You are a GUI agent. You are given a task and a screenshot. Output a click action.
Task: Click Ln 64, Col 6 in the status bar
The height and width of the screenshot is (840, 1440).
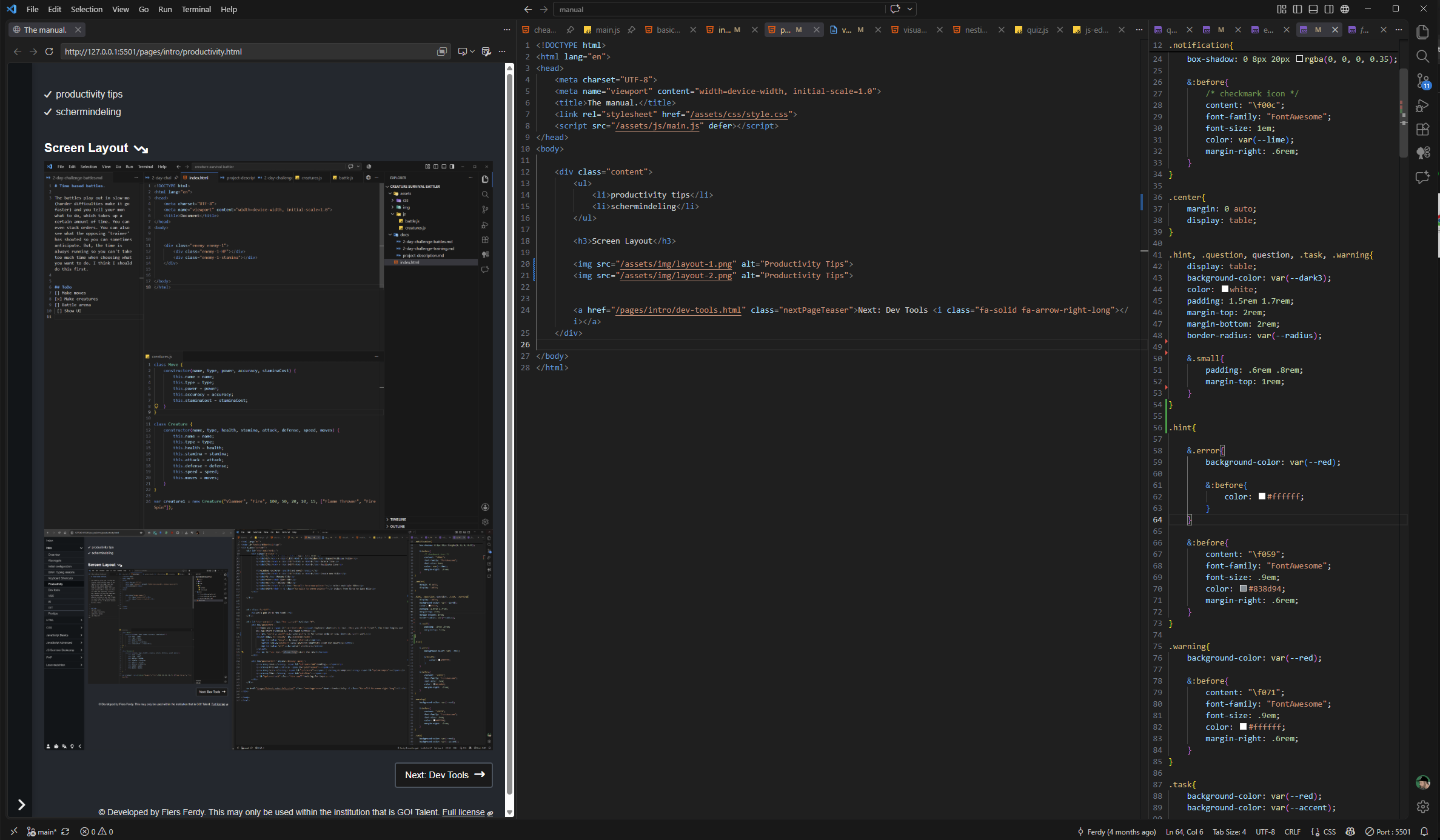pyautogui.click(x=1184, y=832)
